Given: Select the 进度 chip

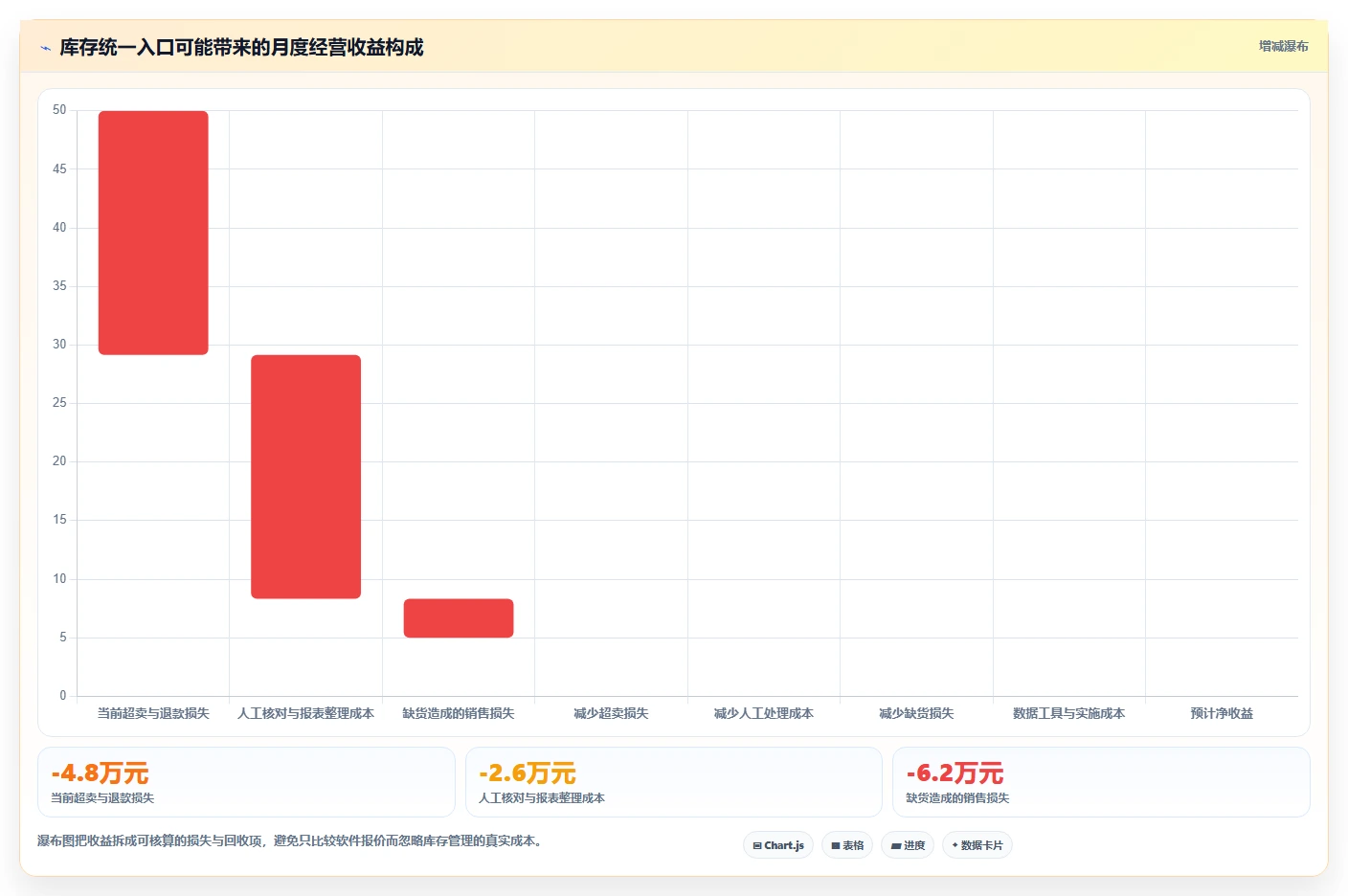Looking at the screenshot, I should tap(908, 845).
